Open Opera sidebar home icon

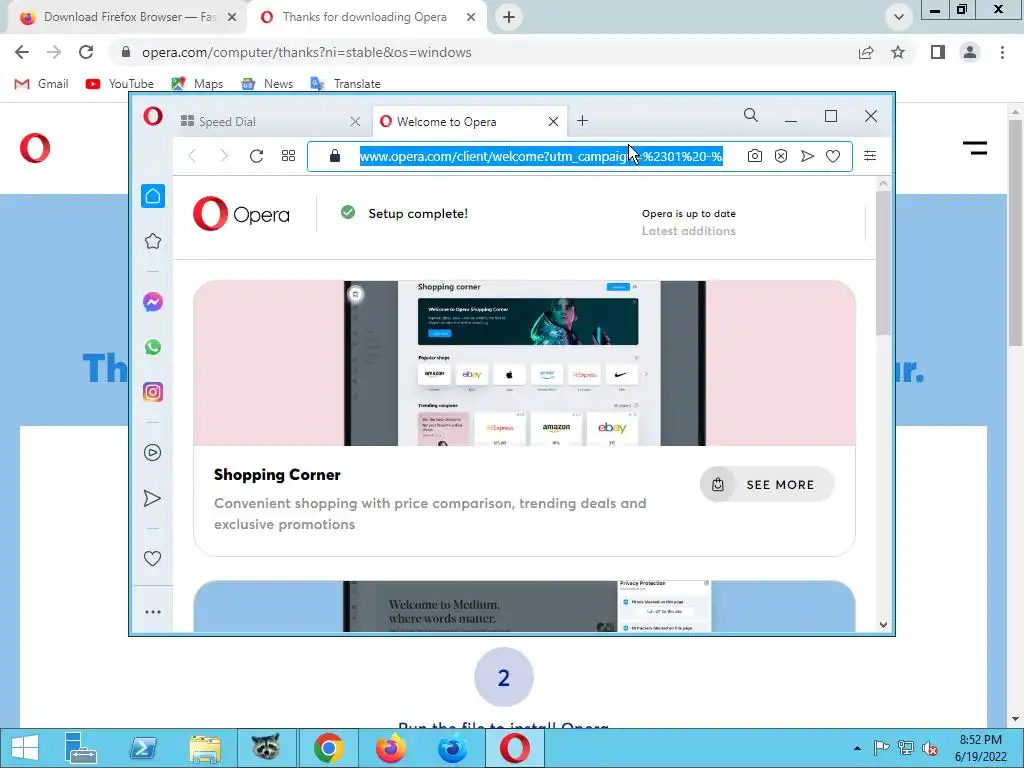[153, 196]
